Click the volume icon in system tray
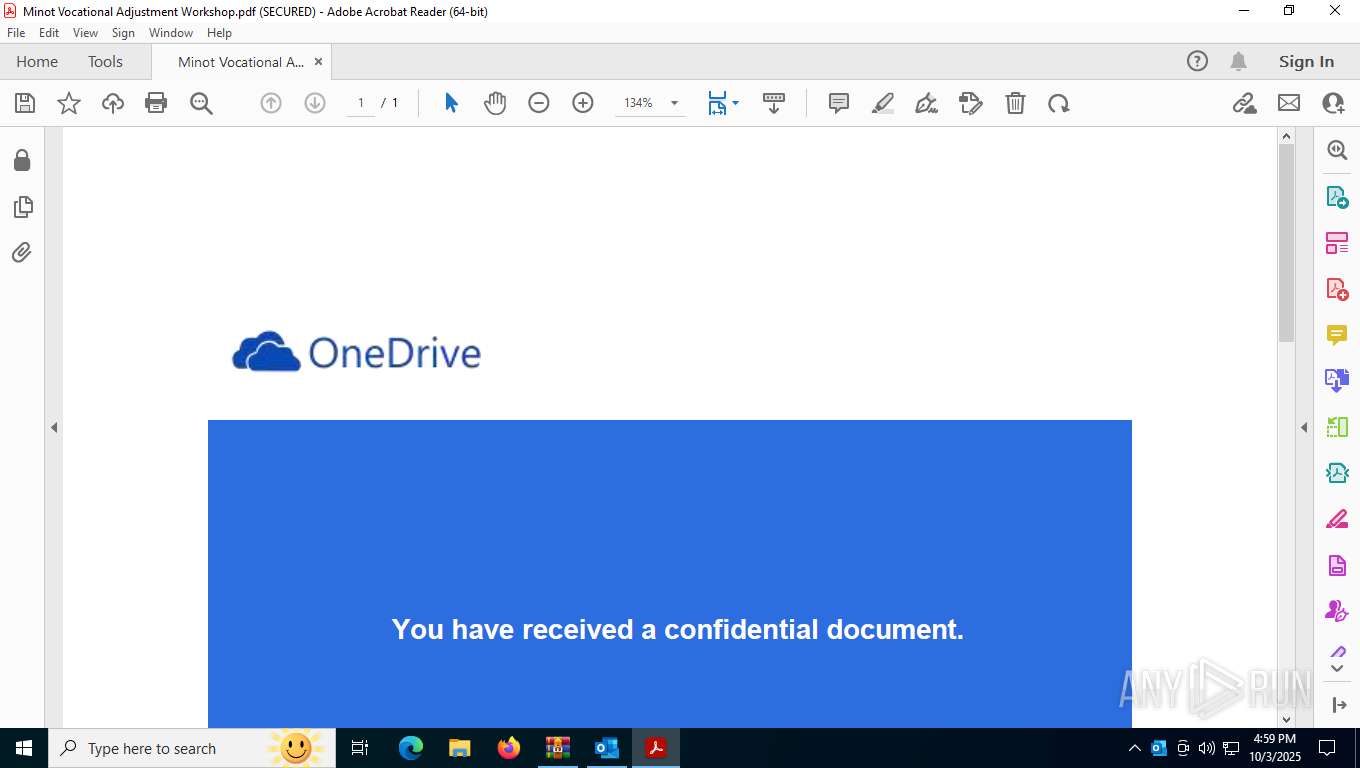 point(1207,748)
